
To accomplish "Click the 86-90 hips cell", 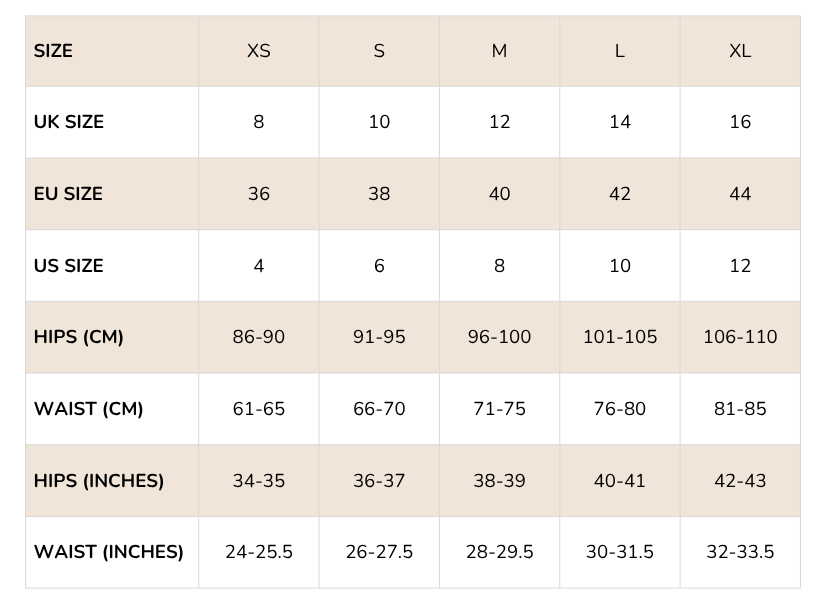I will click(x=258, y=337).
